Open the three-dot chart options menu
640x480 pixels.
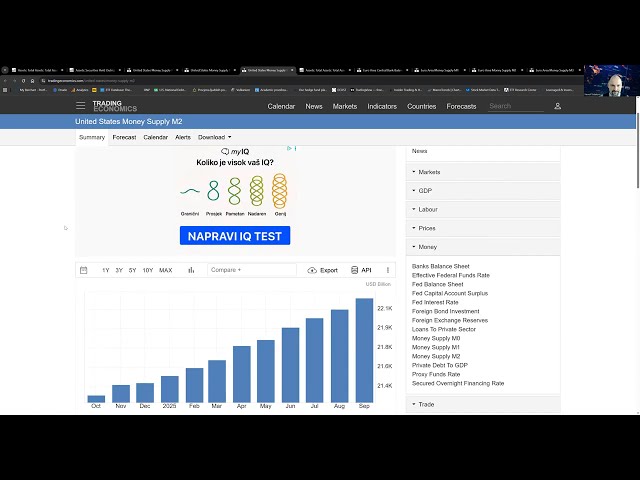(388, 270)
